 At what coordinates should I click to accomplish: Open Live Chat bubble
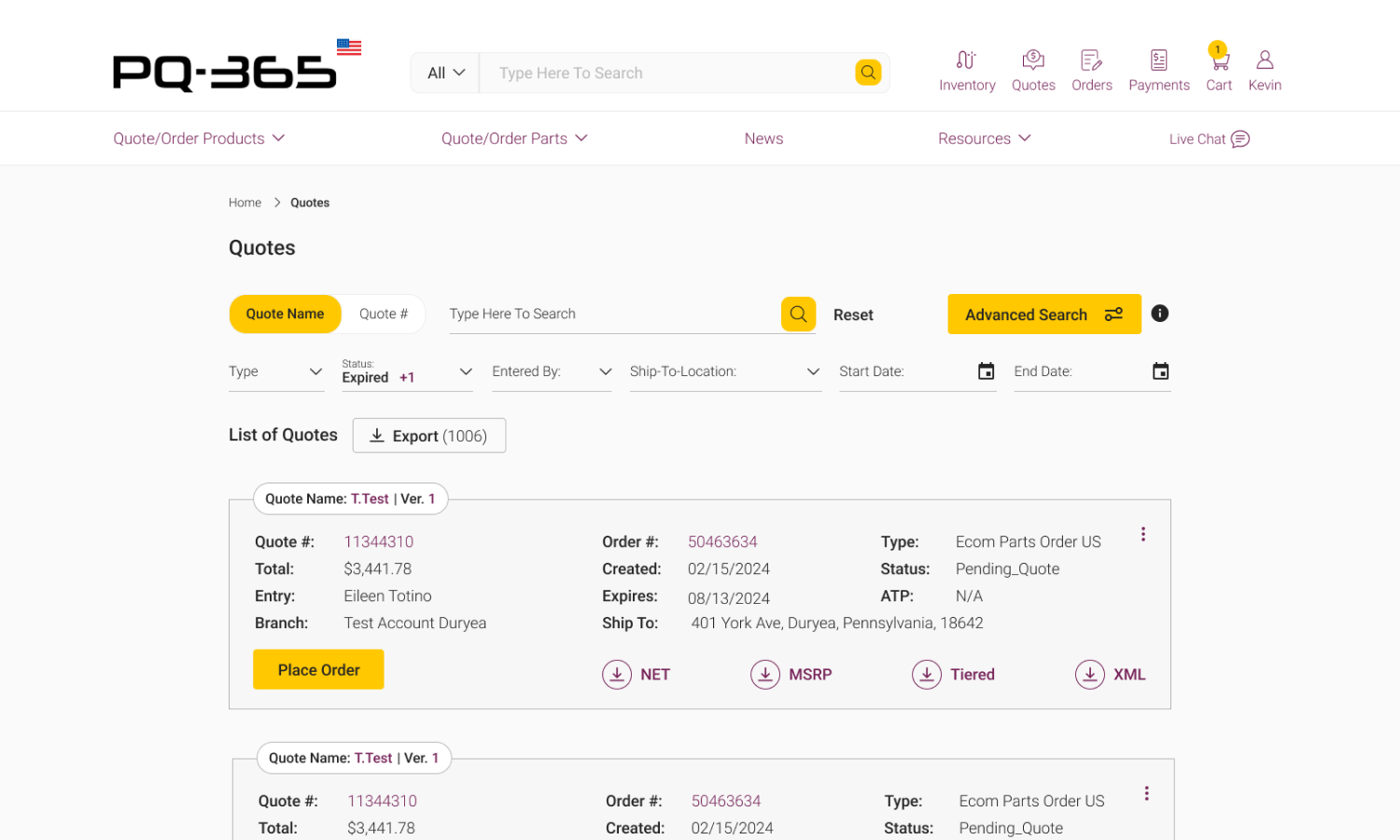click(x=1209, y=139)
